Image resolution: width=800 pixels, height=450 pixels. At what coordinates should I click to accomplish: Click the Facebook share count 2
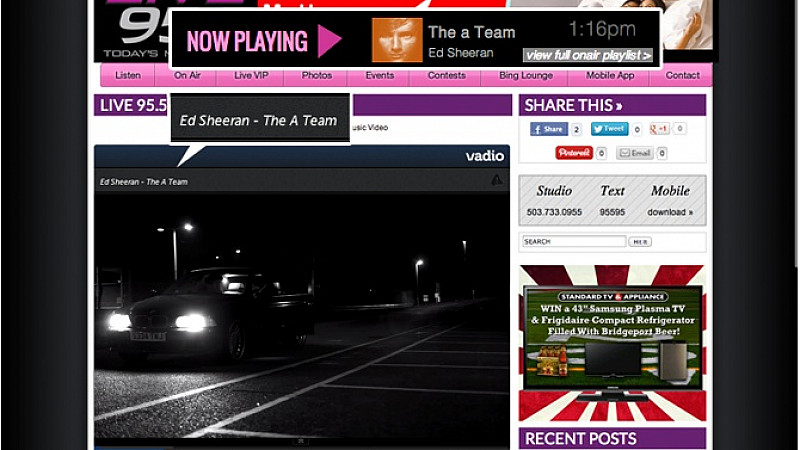tap(576, 130)
